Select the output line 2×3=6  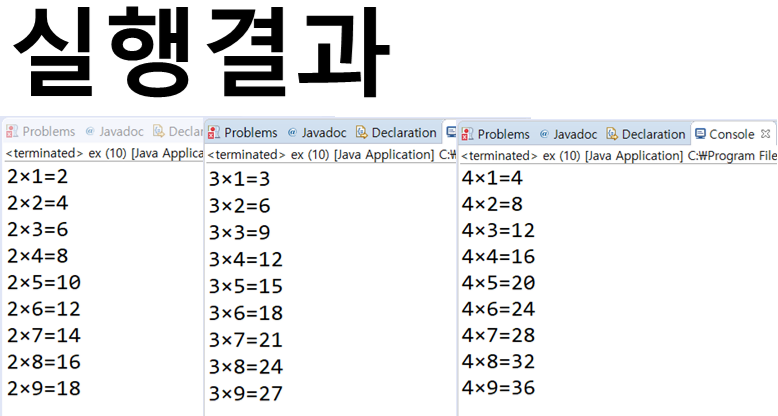[x=38, y=230]
